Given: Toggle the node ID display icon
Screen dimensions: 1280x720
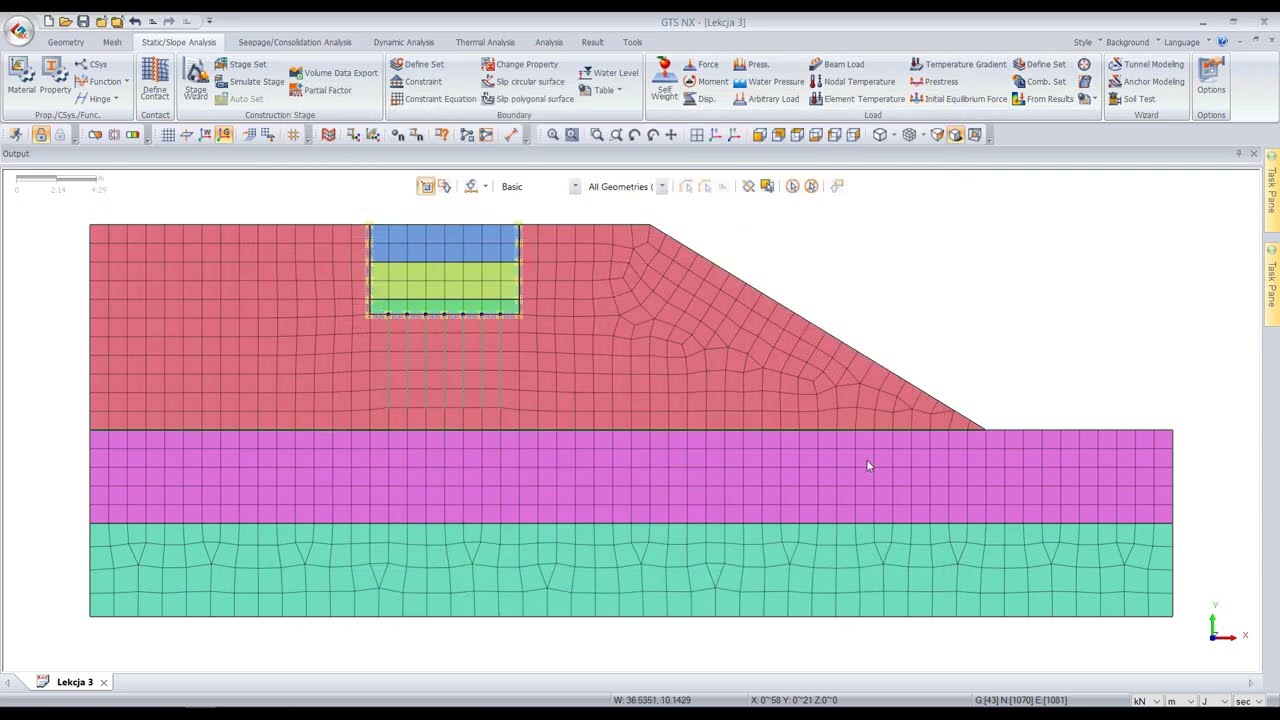Looking at the screenshot, I should (397, 135).
